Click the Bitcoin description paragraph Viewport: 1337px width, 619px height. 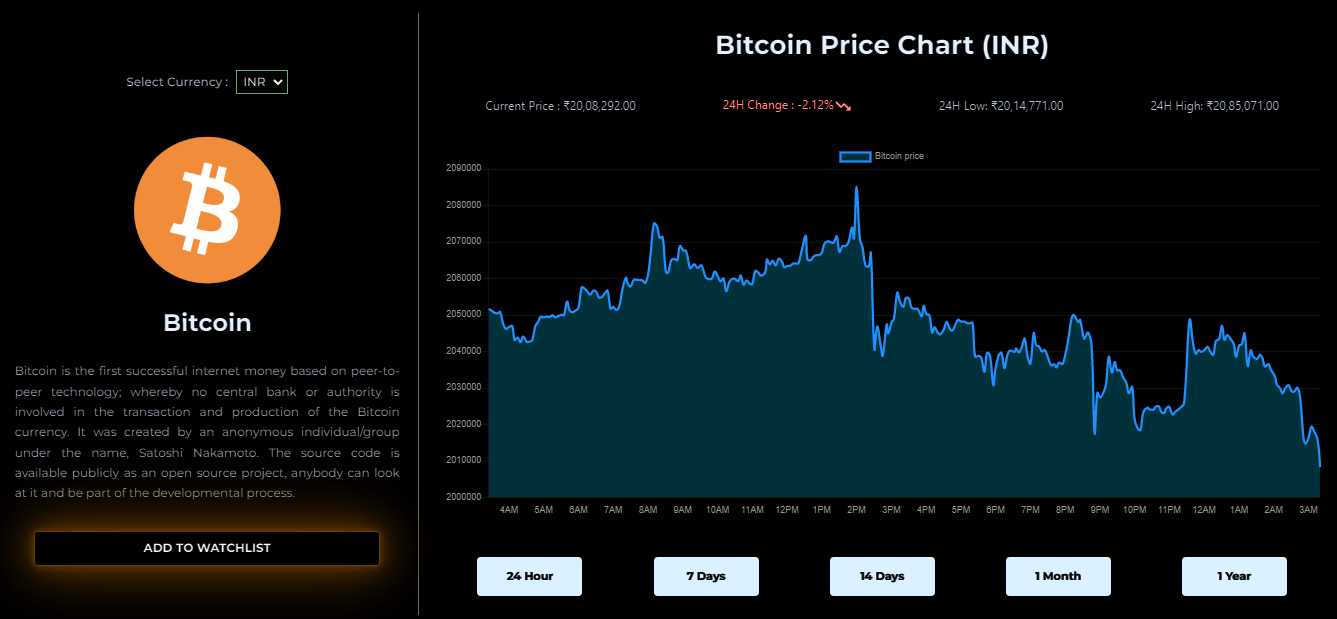[207, 431]
